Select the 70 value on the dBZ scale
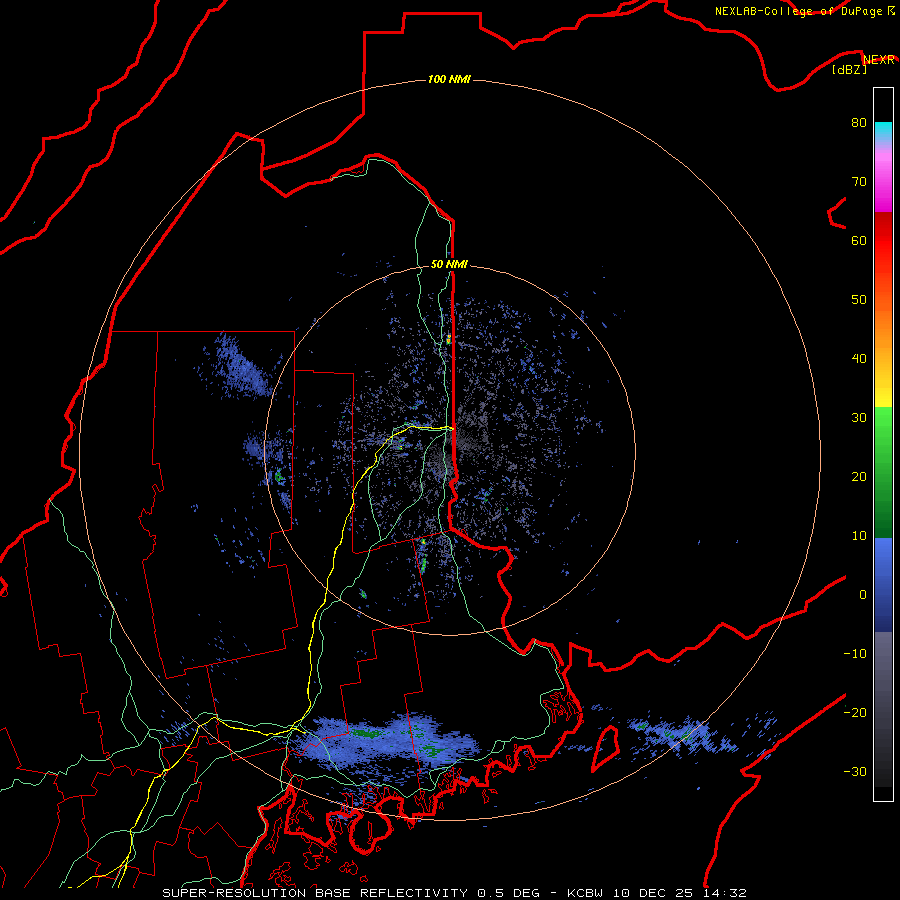900x900 pixels. [x=859, y=182]
